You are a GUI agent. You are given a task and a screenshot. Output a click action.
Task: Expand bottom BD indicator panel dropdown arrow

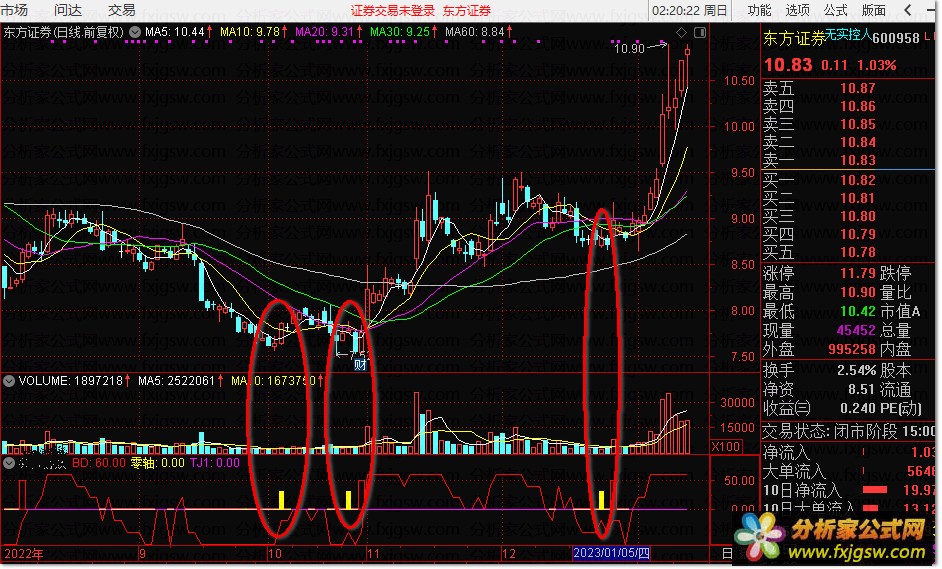tap(9, 463)
